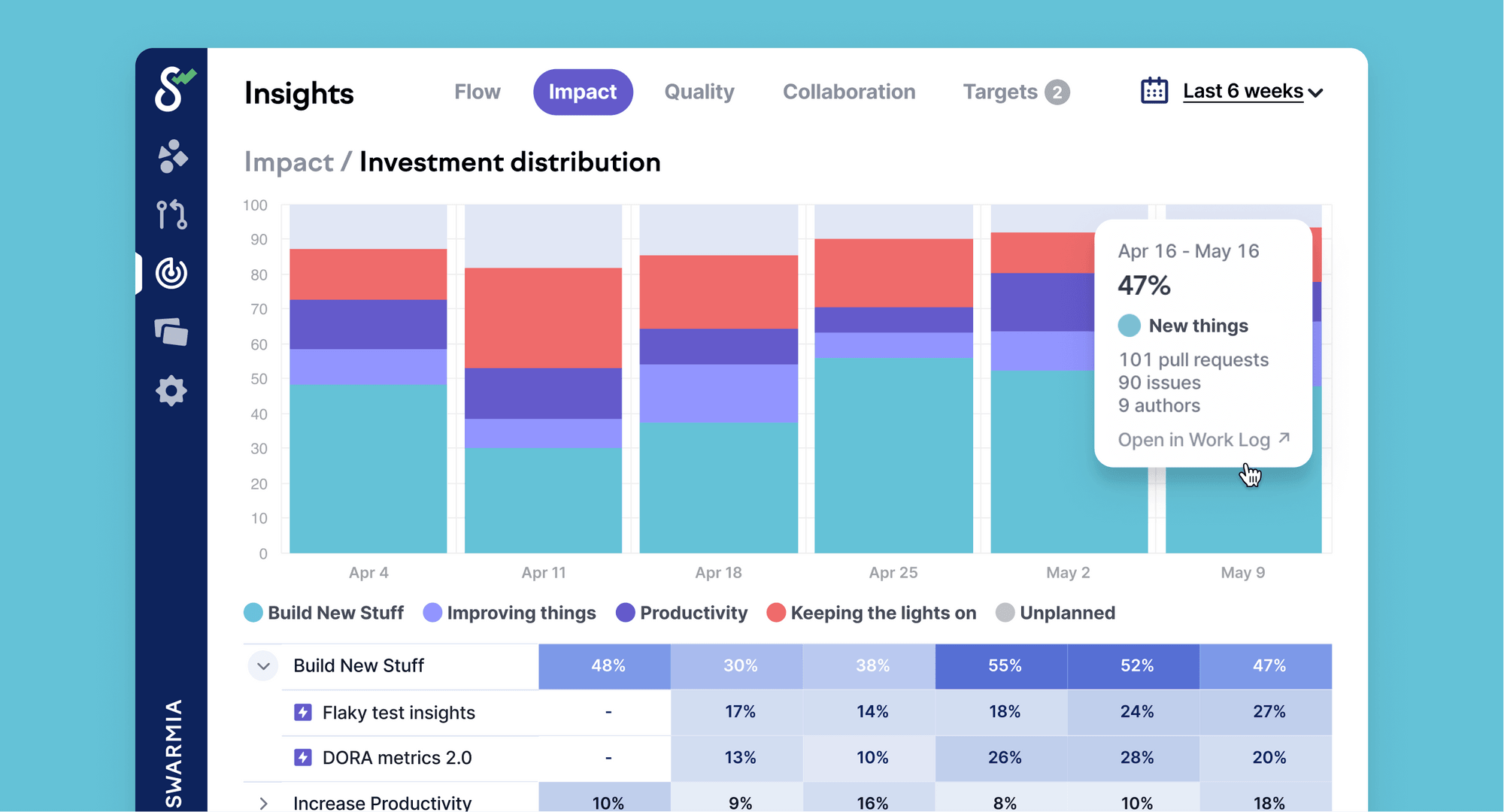Image resolution: width=1504 pixels, height=812 pixels.
Task: Open the Work Log stacked-cards sidebar icon
Action: point(172,332)
